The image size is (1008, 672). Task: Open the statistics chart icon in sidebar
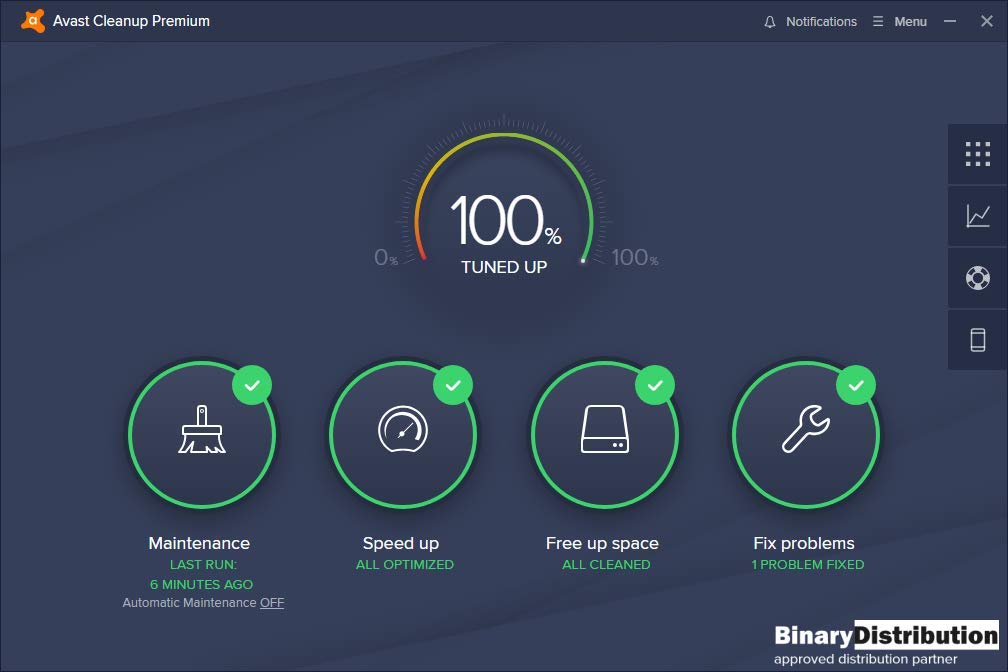click(977, 216)
